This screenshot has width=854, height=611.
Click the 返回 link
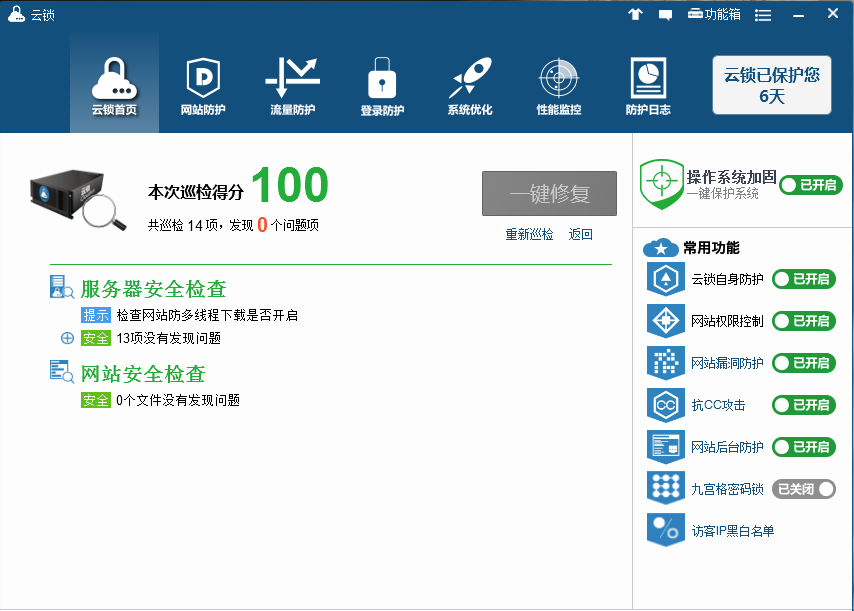coord(581,234)
